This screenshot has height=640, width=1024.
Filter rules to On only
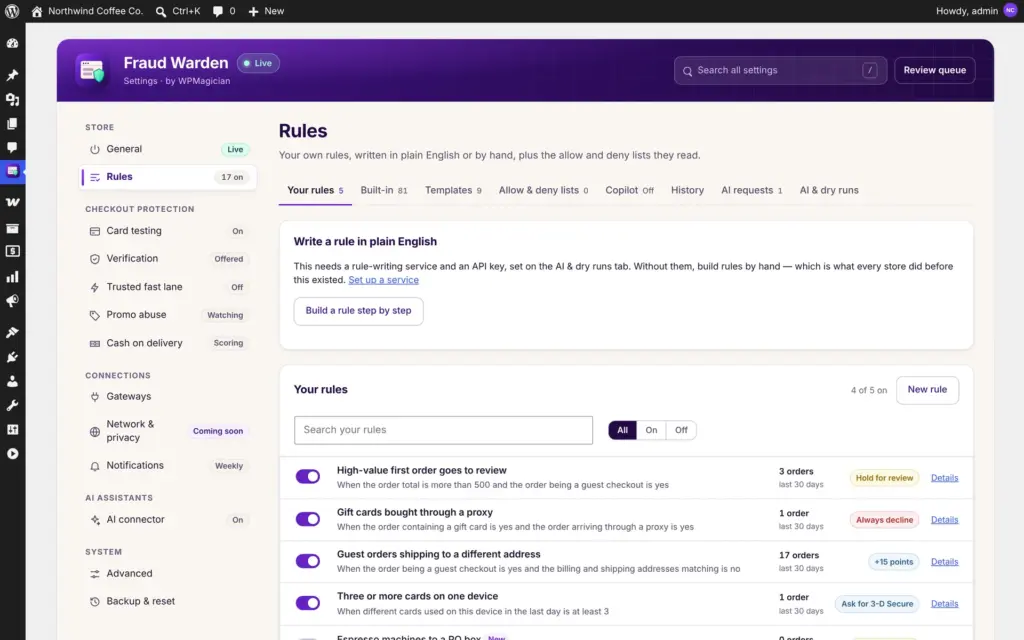point(651,430)
